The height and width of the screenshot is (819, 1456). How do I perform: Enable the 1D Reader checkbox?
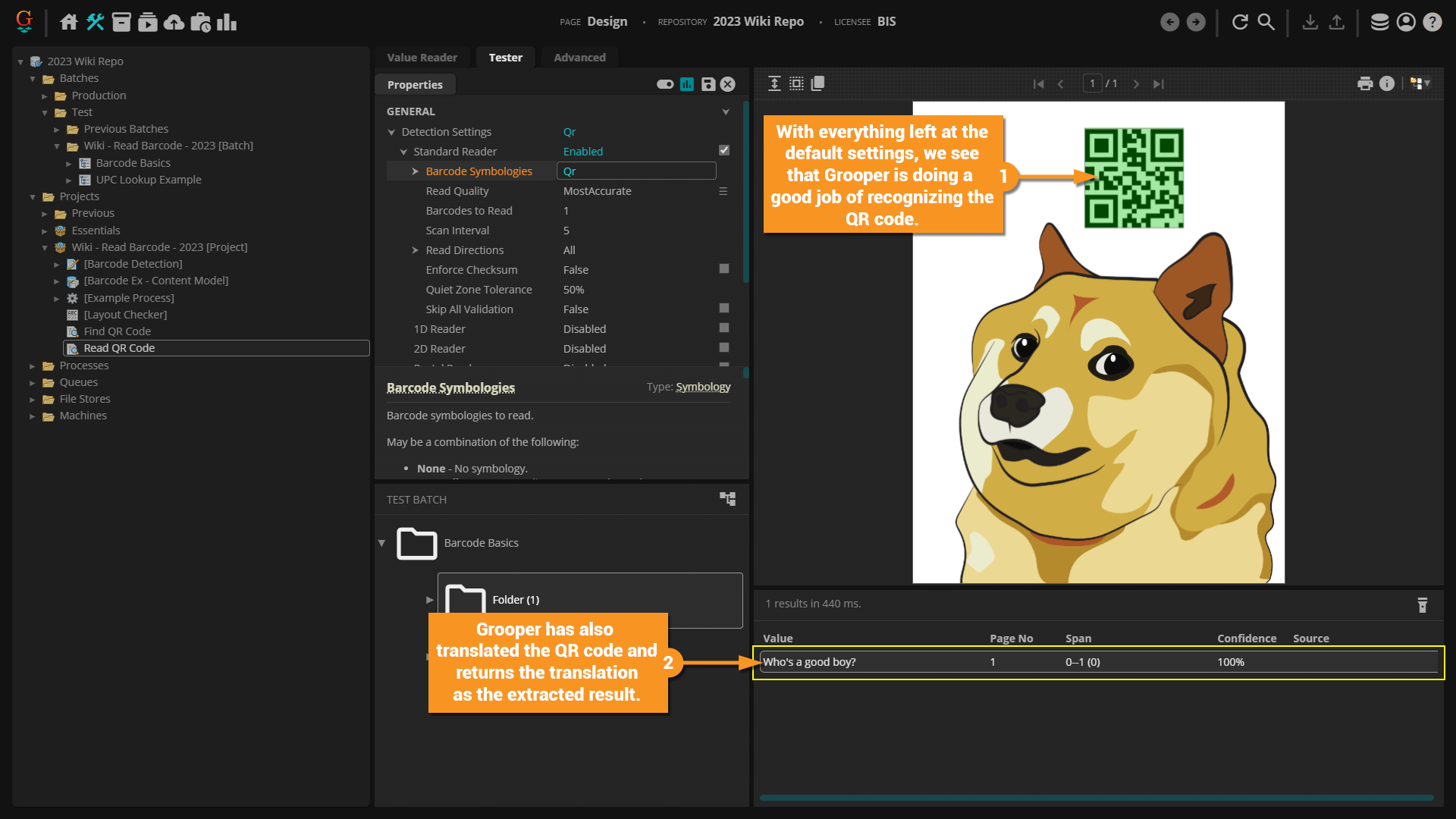tap(724, 328)
